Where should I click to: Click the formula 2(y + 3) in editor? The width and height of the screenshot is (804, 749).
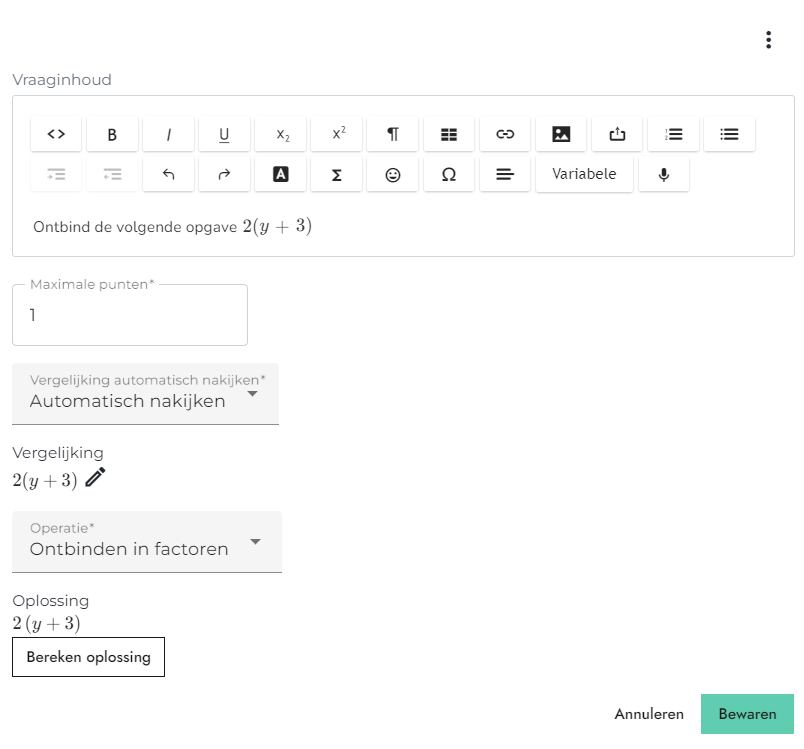coord(277,226)
